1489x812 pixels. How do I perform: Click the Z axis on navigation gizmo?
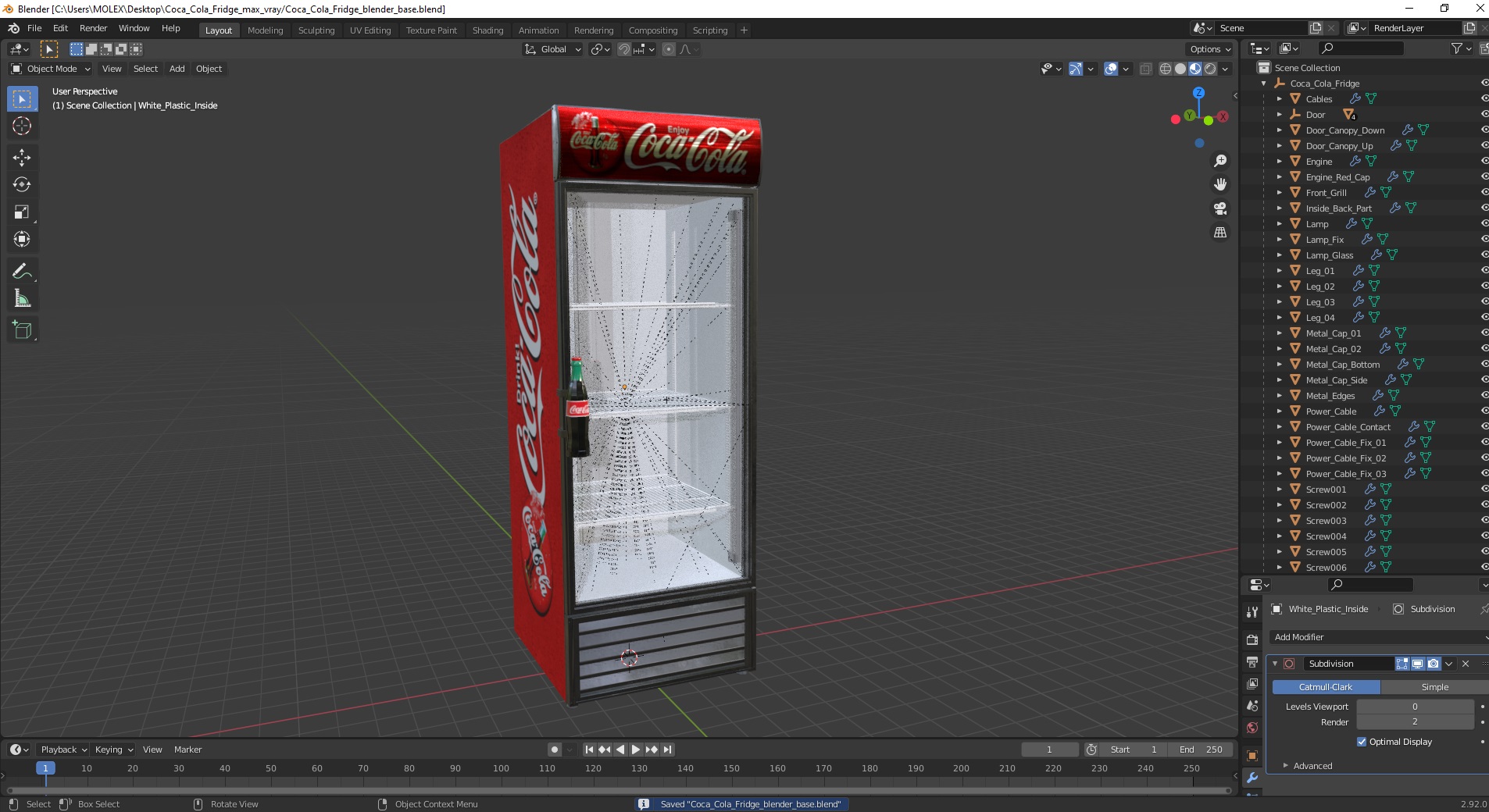(1198, 93)
